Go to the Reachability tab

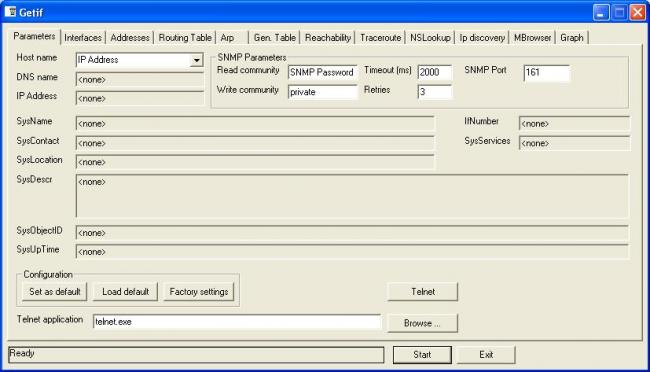point(327,38)
